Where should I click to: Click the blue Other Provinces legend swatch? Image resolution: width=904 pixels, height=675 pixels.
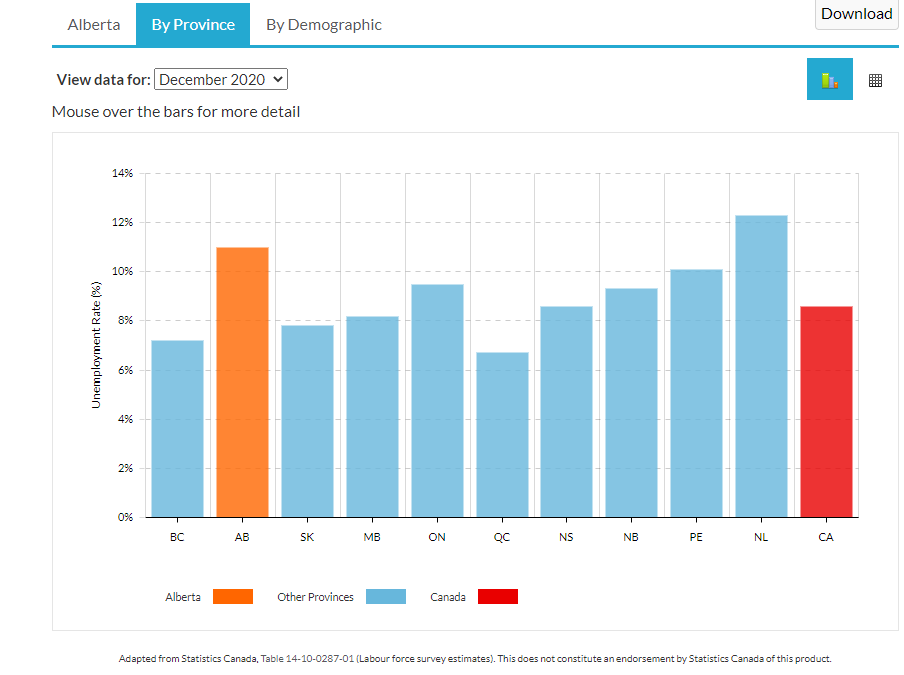386,597
